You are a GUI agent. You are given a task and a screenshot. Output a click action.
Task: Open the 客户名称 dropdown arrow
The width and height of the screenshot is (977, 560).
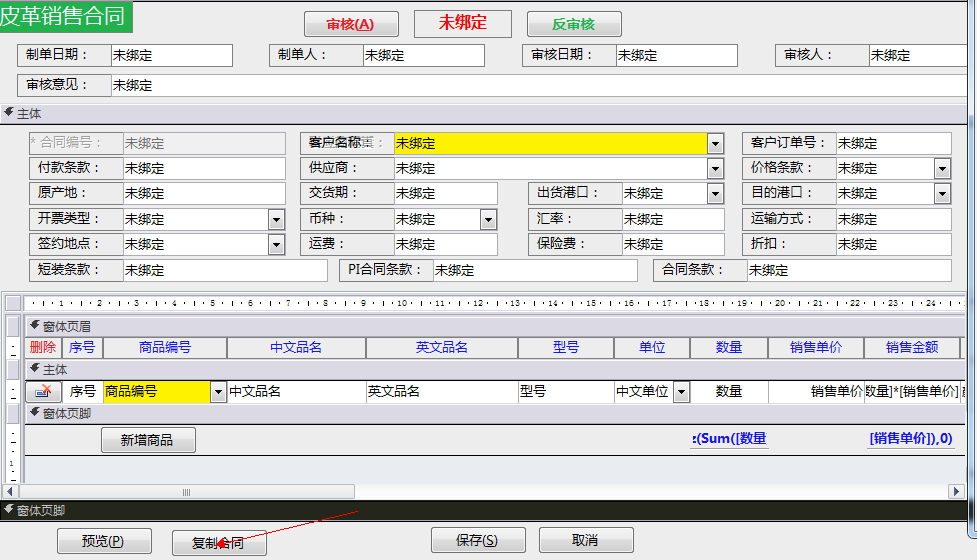pyautogui.click(x=715, y=144)
